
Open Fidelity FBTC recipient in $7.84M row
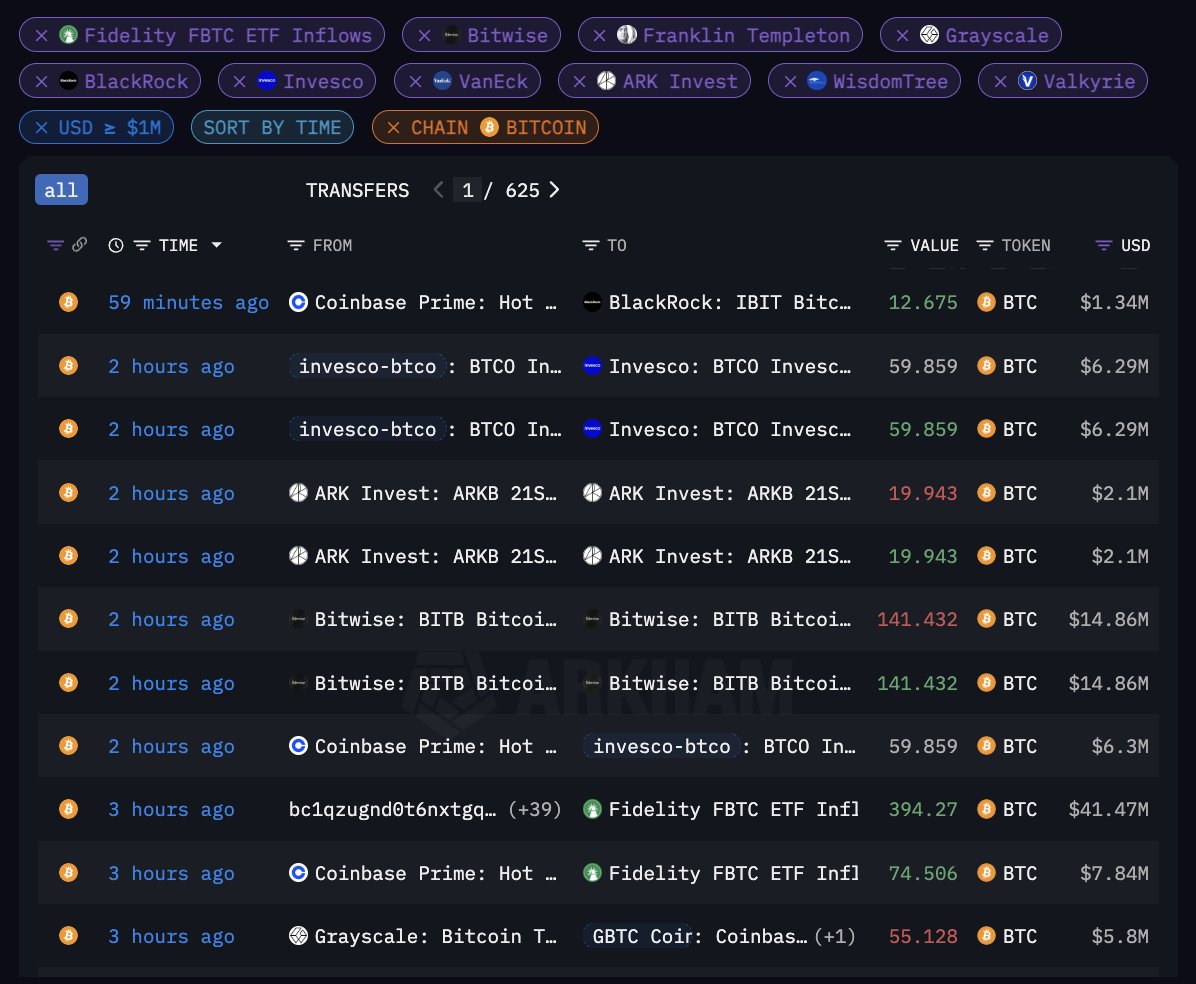click(733, 873)
